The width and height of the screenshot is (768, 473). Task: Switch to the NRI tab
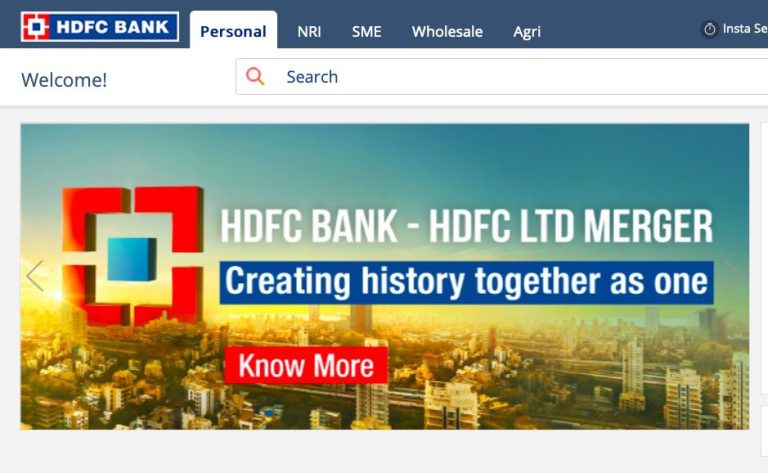click(309, 32)
